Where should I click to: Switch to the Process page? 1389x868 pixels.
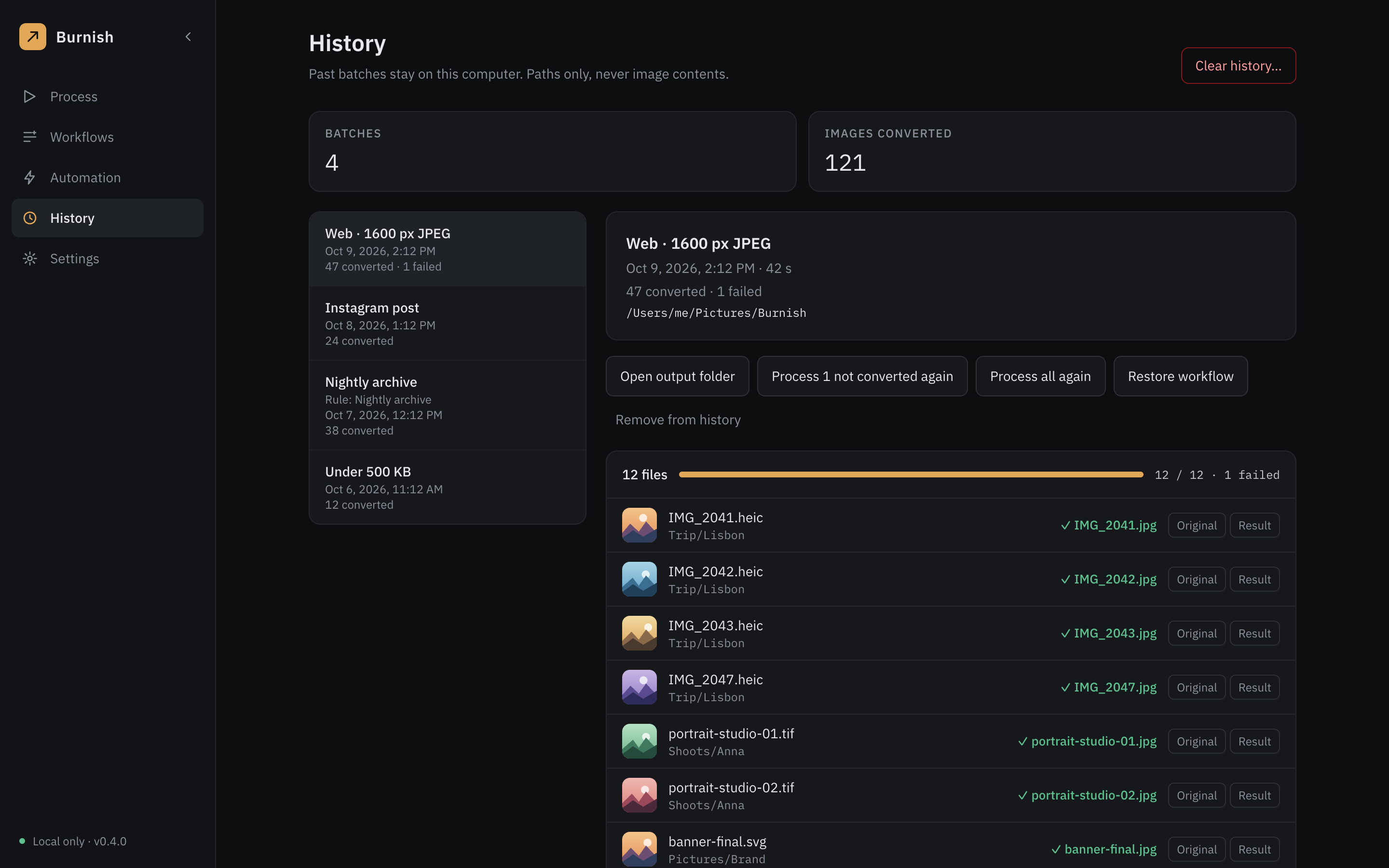[108, 96]
